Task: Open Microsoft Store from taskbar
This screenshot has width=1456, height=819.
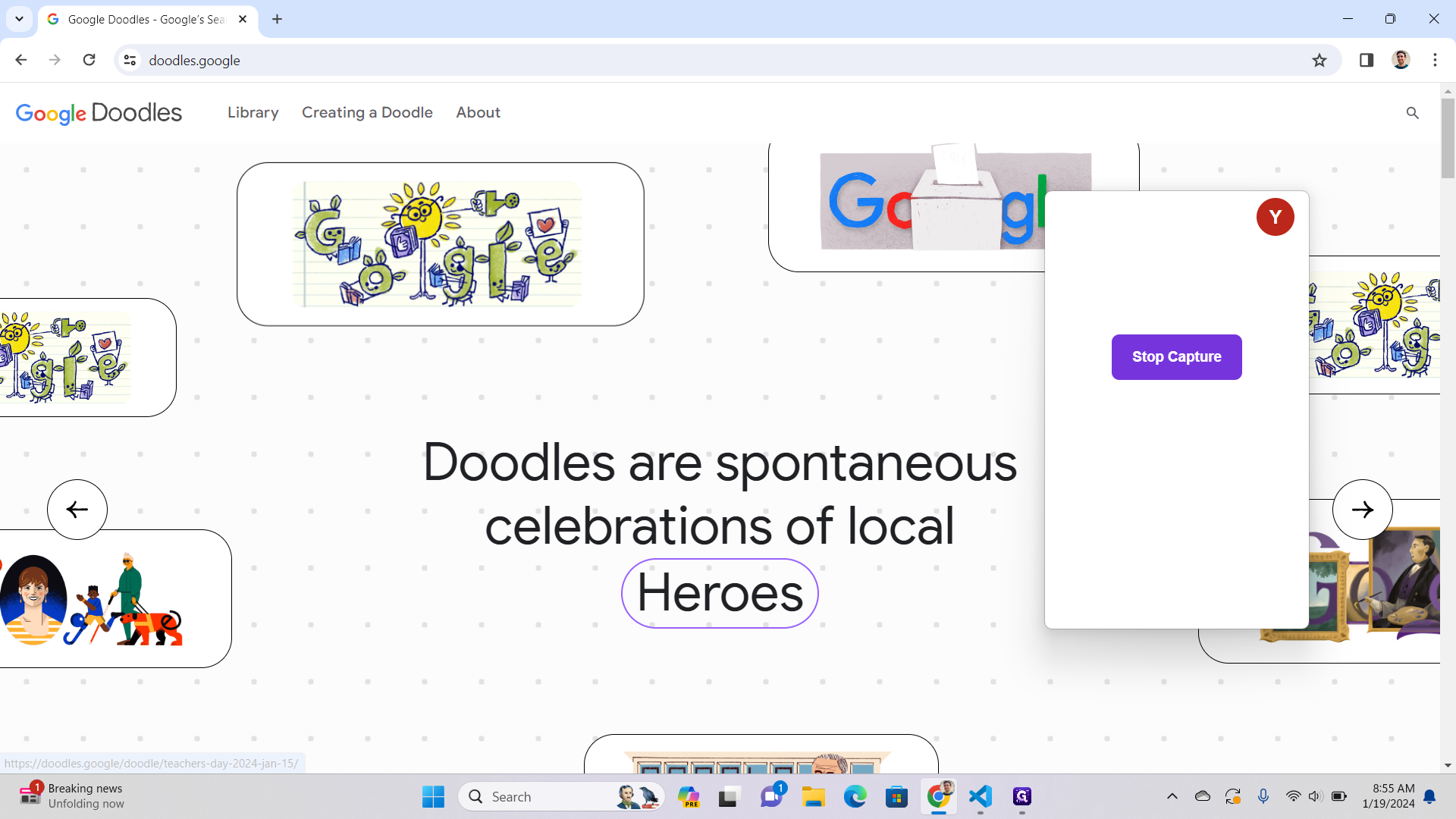Action: point(896,796)
